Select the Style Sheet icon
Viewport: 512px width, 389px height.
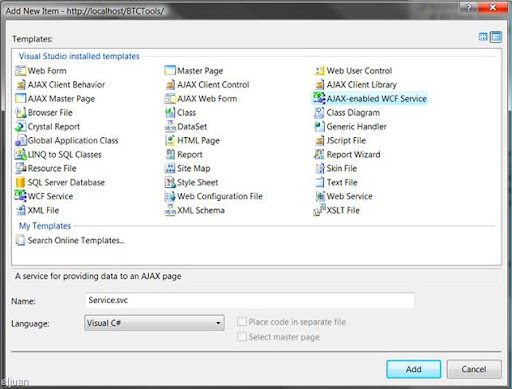point(170,182)
